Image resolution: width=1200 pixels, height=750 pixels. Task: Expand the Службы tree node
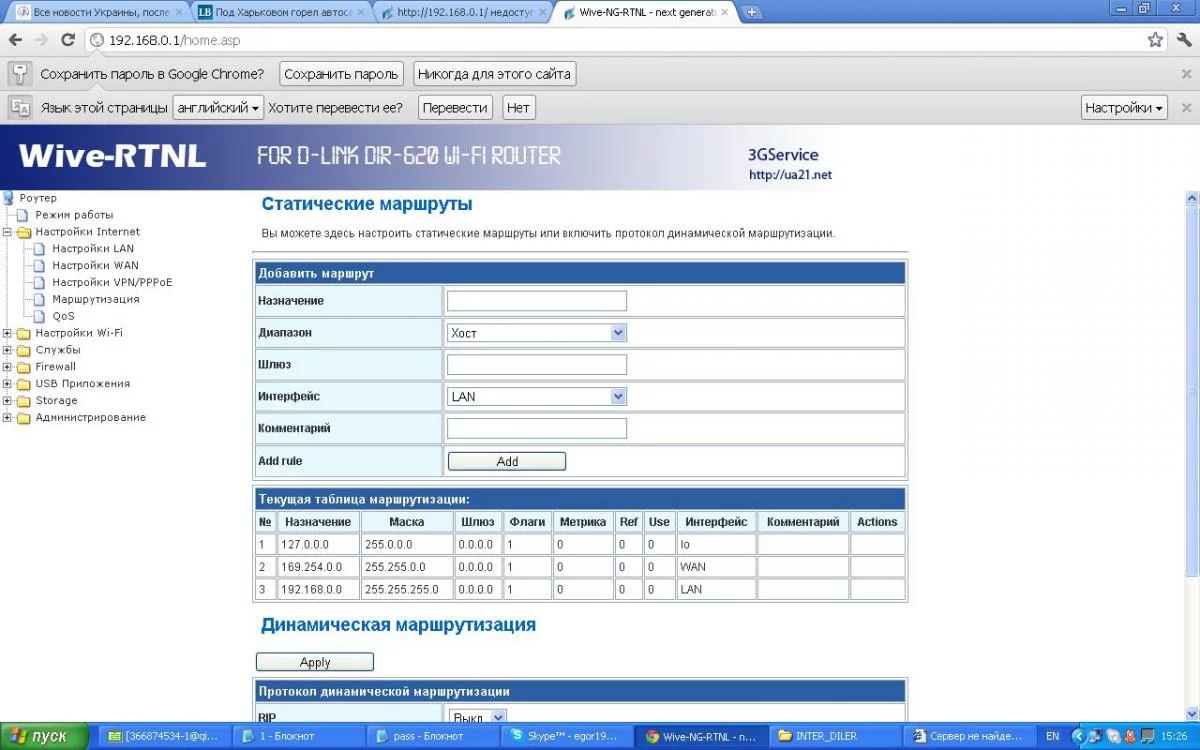(x=8, y=351)
